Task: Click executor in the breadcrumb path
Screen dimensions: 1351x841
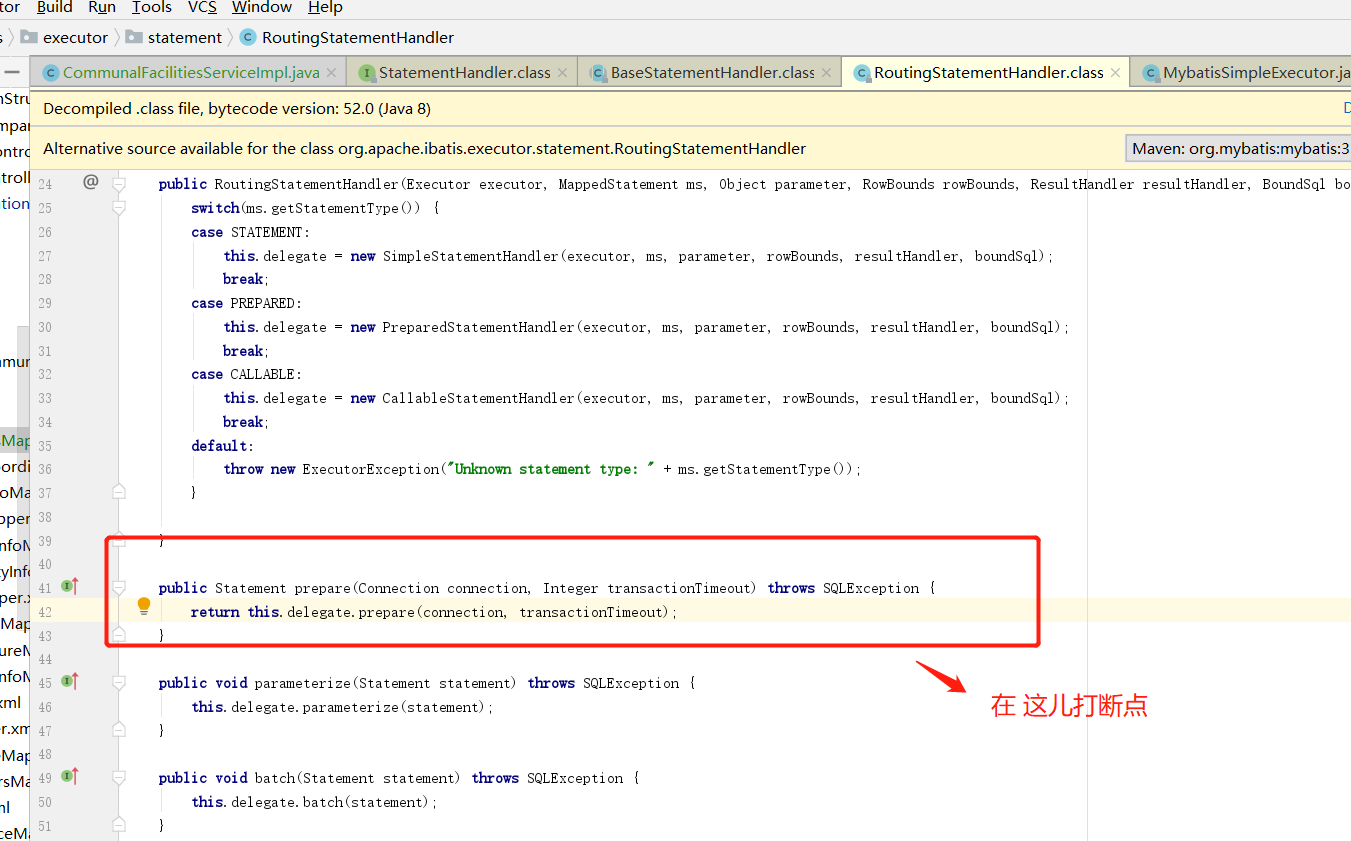Action: (x=75, y=37)
